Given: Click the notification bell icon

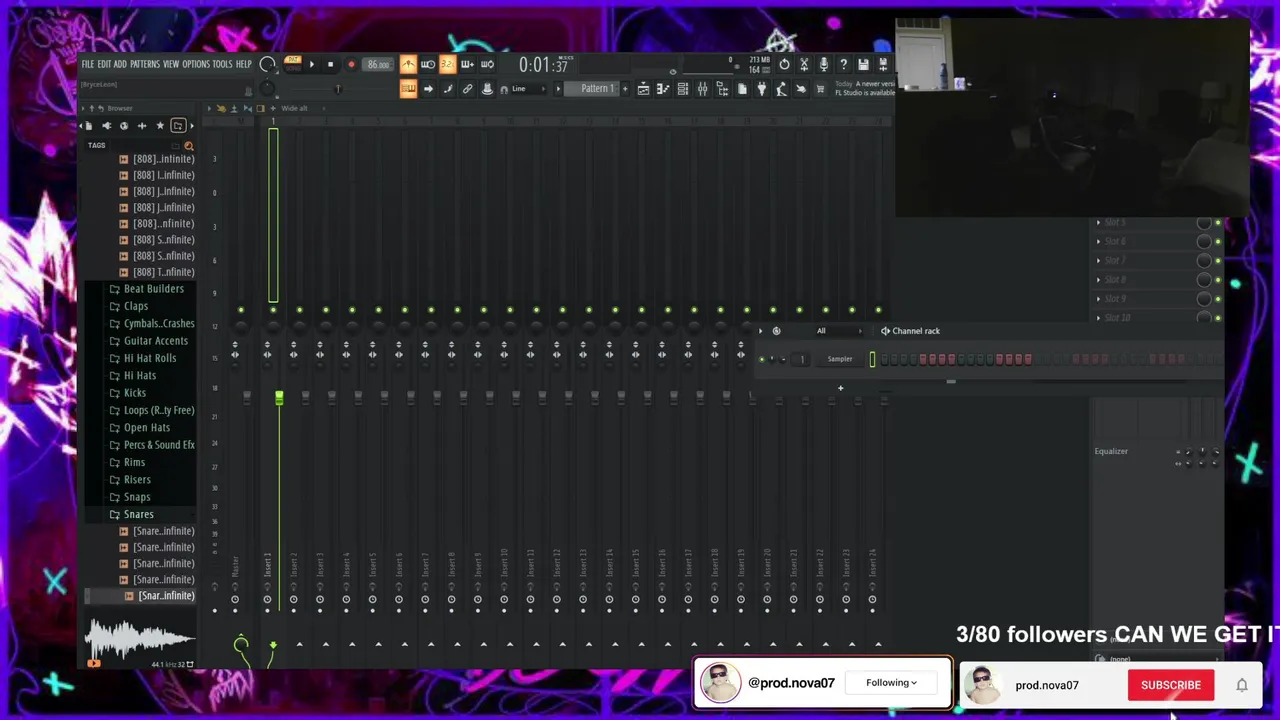Looking at the screenshot, I should pos(1242,685).
